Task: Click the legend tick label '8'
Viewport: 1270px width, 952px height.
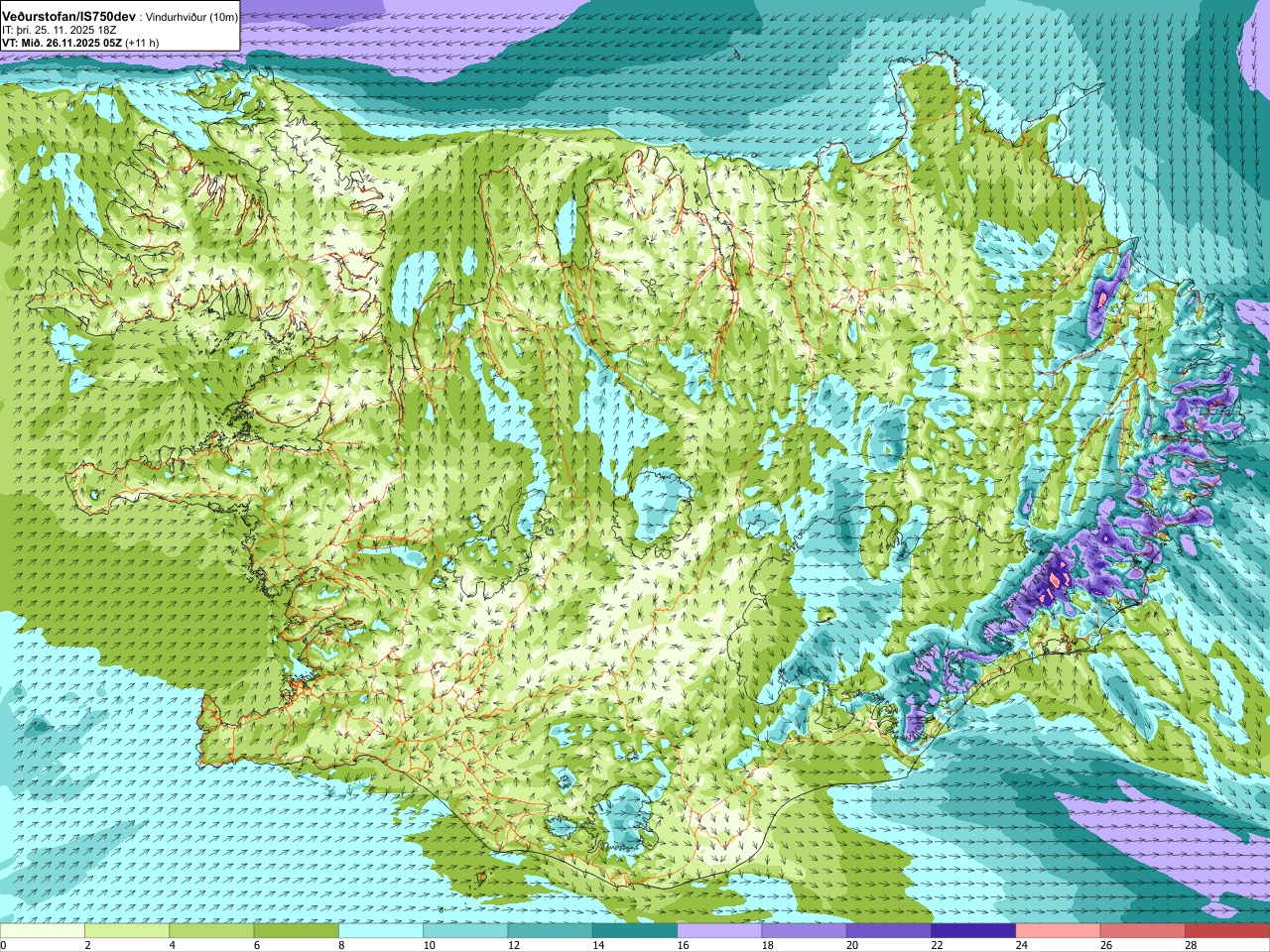Action: pyautogui.click(x=341, y=945)
